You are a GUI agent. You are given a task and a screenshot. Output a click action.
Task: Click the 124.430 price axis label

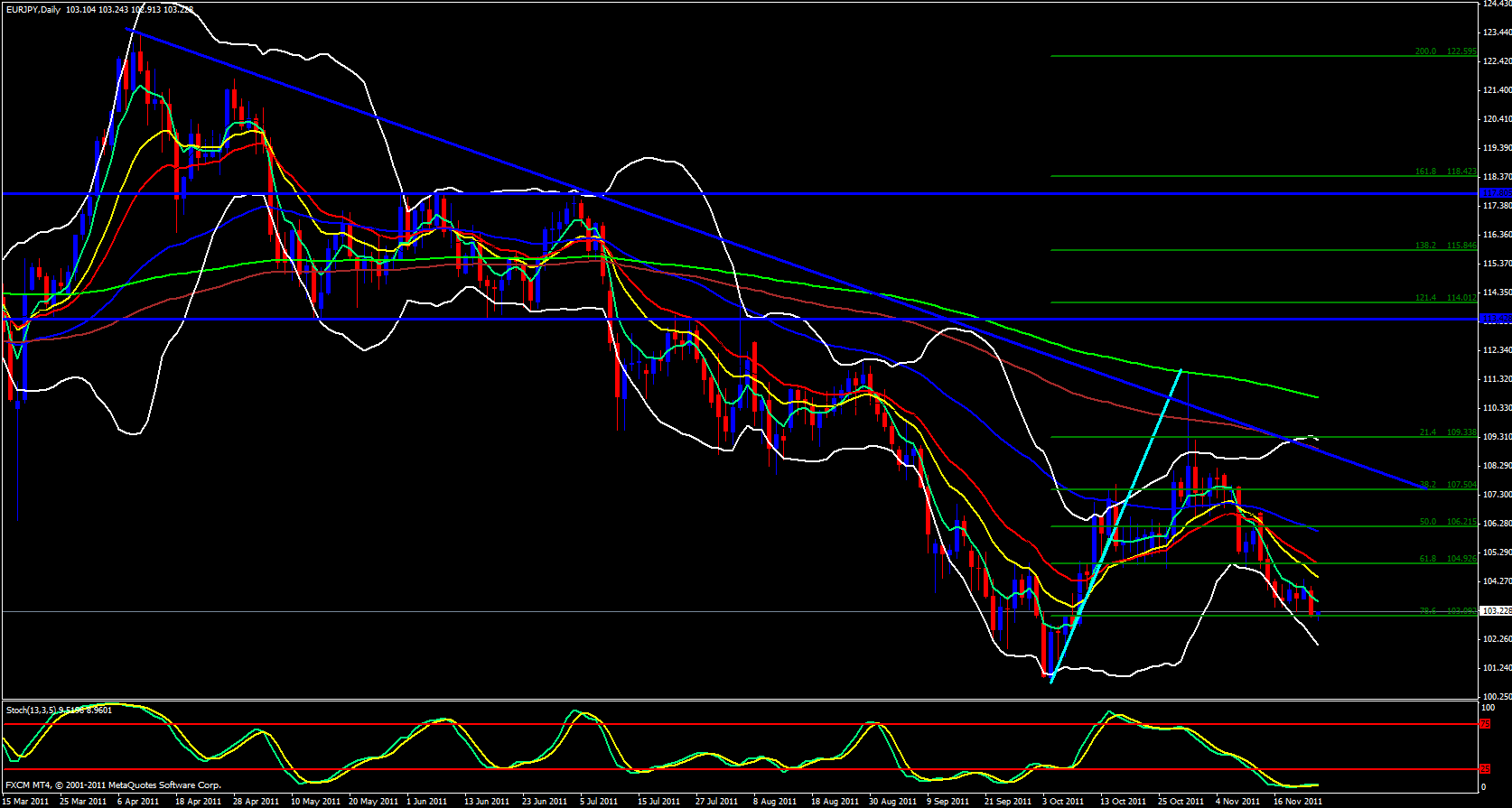click(1496, 4)
